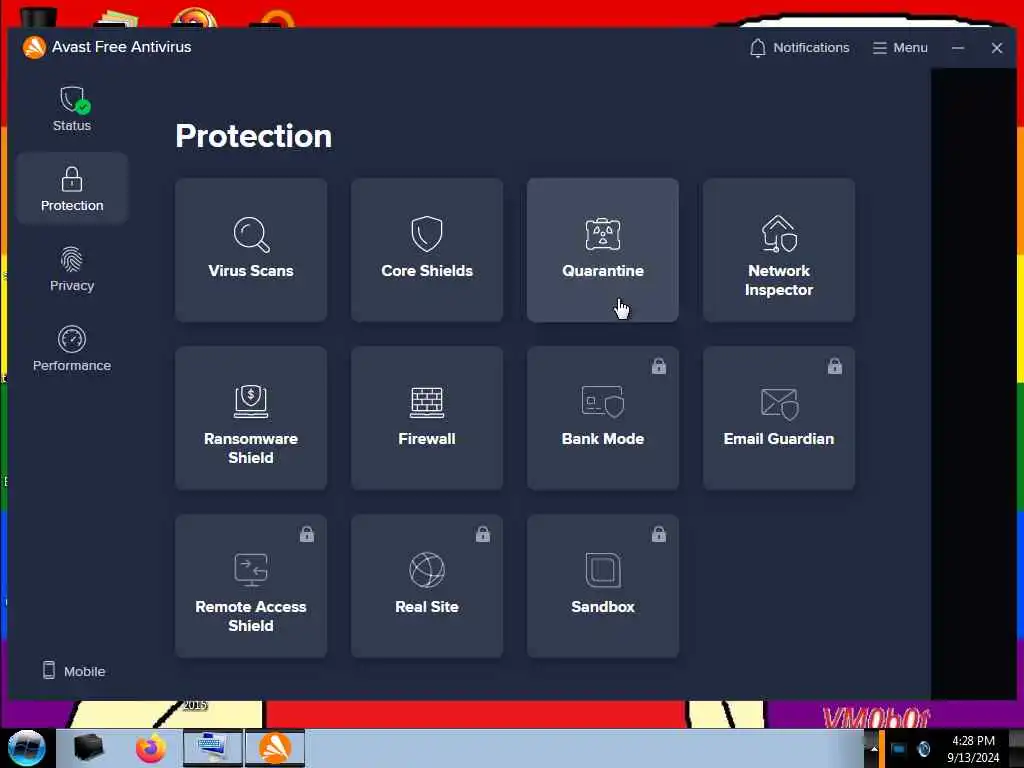Click the lock badge on Sandbox

click(659, 534)
